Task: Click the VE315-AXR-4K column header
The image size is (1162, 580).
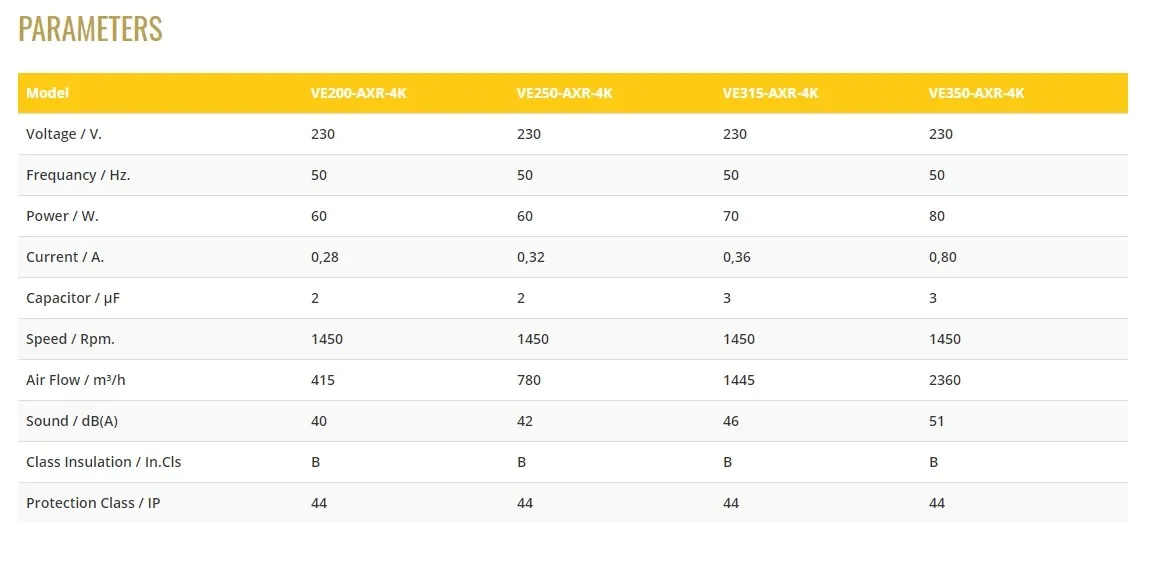Action: coord(771,93)
